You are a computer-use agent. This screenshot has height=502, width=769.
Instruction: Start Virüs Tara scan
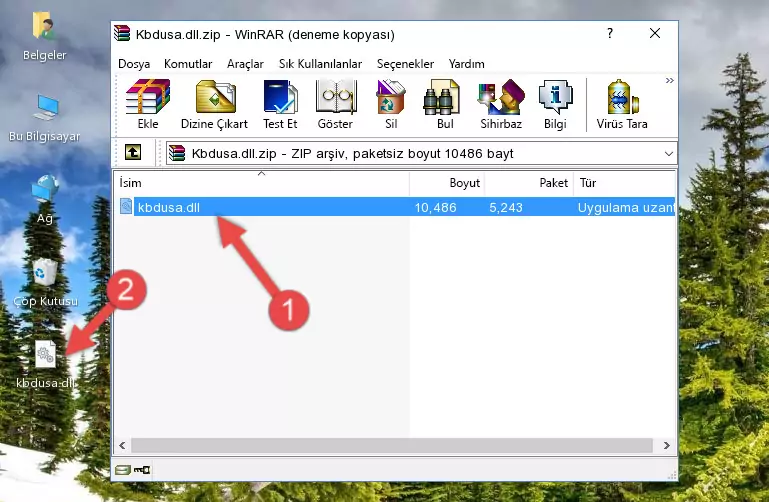click(622, 104)
